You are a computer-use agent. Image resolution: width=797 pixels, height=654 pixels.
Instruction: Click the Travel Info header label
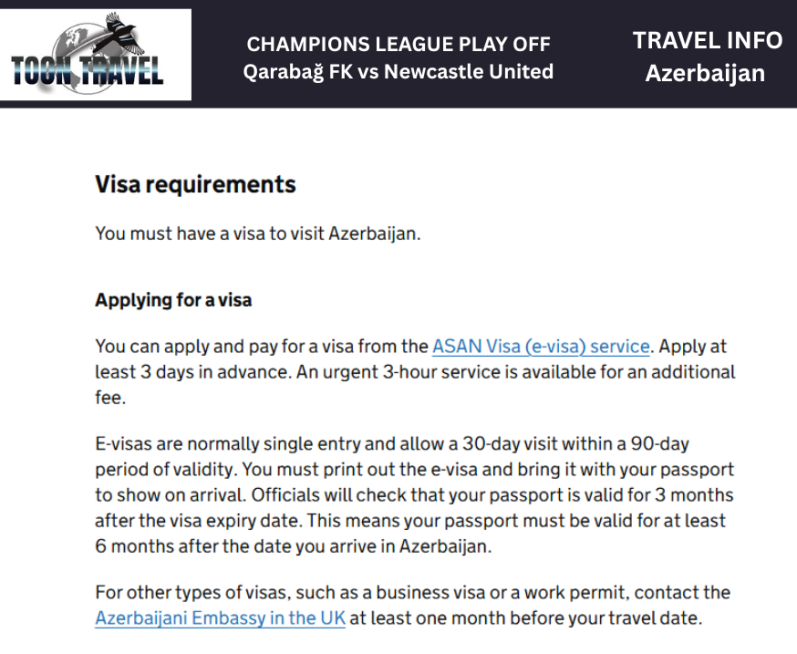[707, 41]
